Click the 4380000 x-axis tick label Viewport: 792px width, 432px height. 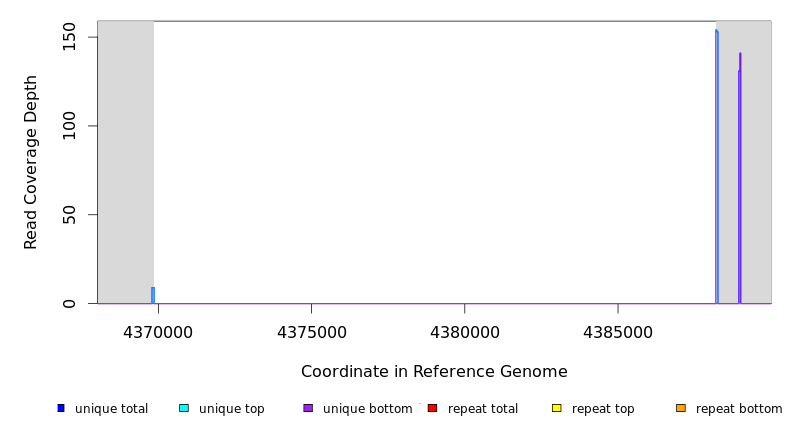(464, 332)
